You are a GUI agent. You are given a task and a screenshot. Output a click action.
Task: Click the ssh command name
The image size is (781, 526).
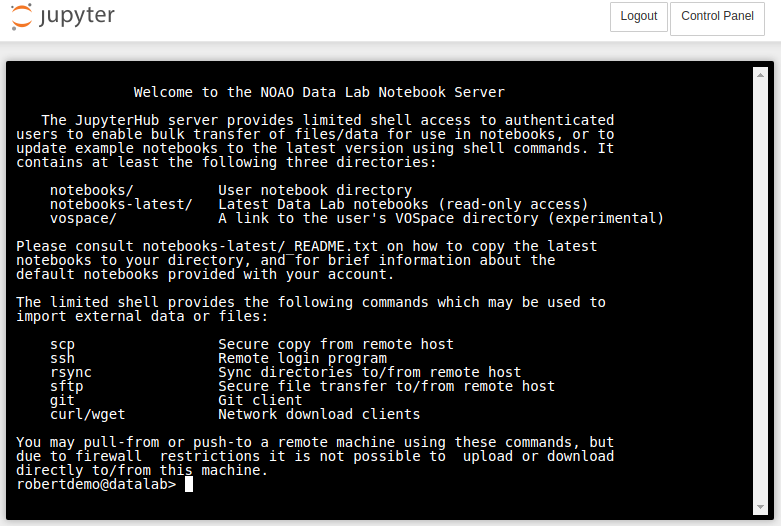pos(62,358)
